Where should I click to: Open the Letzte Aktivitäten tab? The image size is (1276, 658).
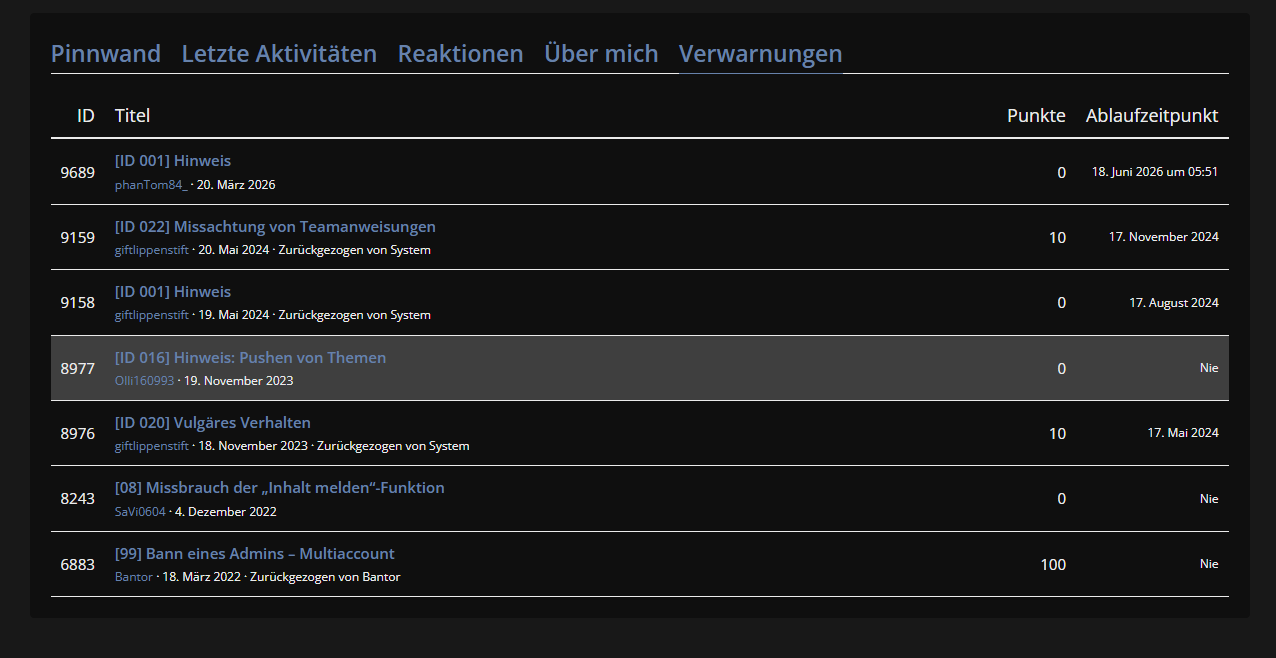point(279,53)
